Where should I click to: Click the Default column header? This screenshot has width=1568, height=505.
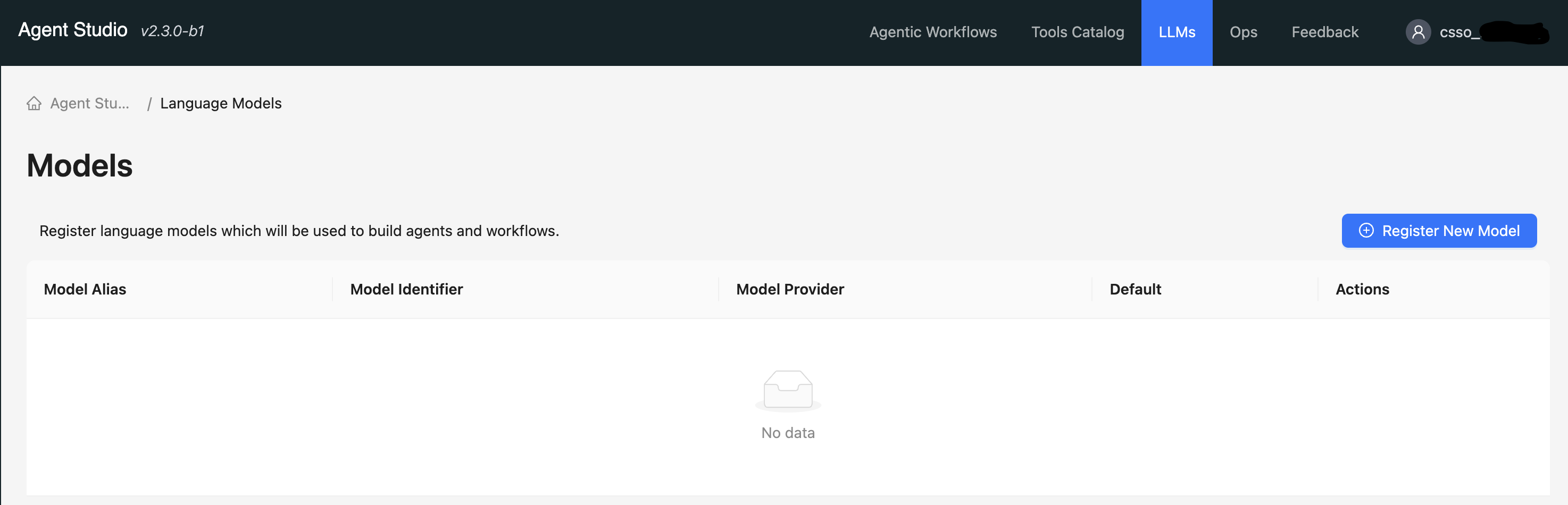(1135, 290)
